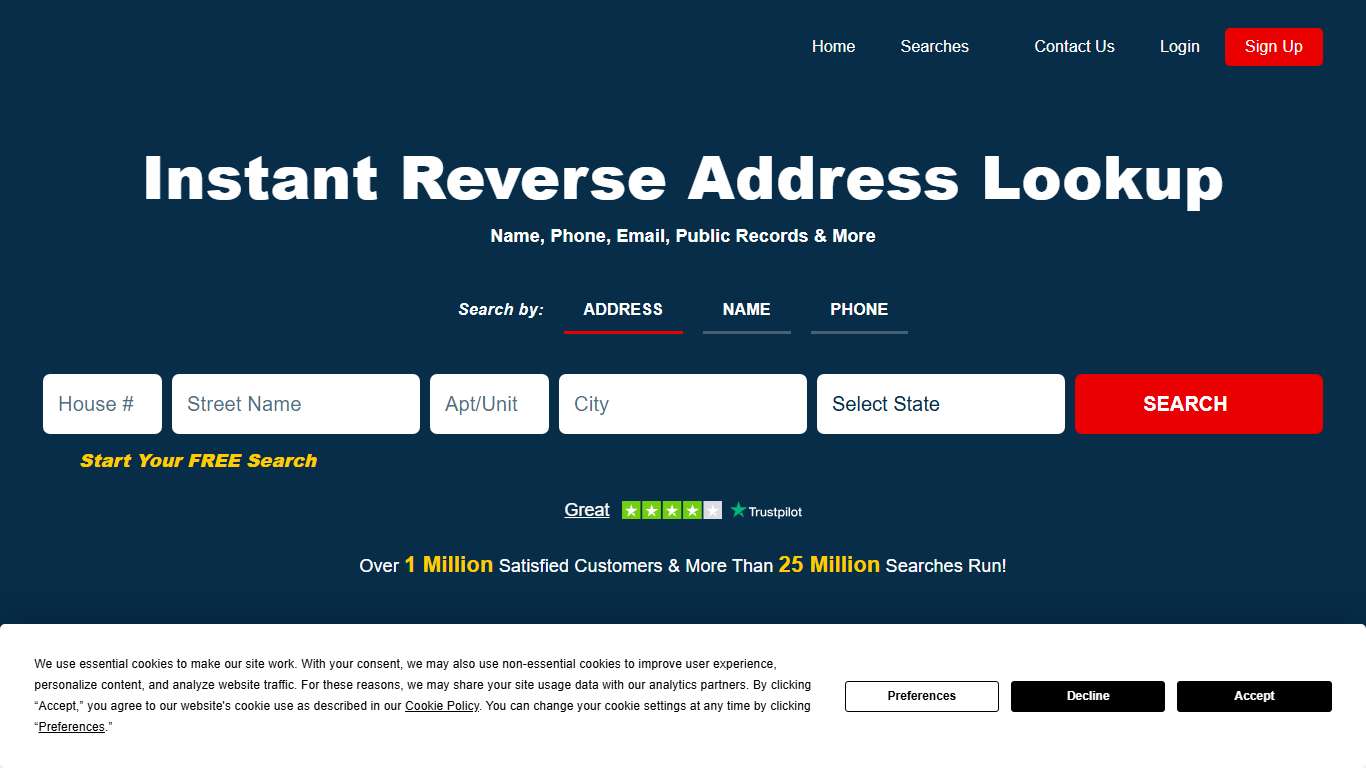The height and width of the screenshot is (768, 1366).
Task: Click the Login link
Action: click(1180, 46)
